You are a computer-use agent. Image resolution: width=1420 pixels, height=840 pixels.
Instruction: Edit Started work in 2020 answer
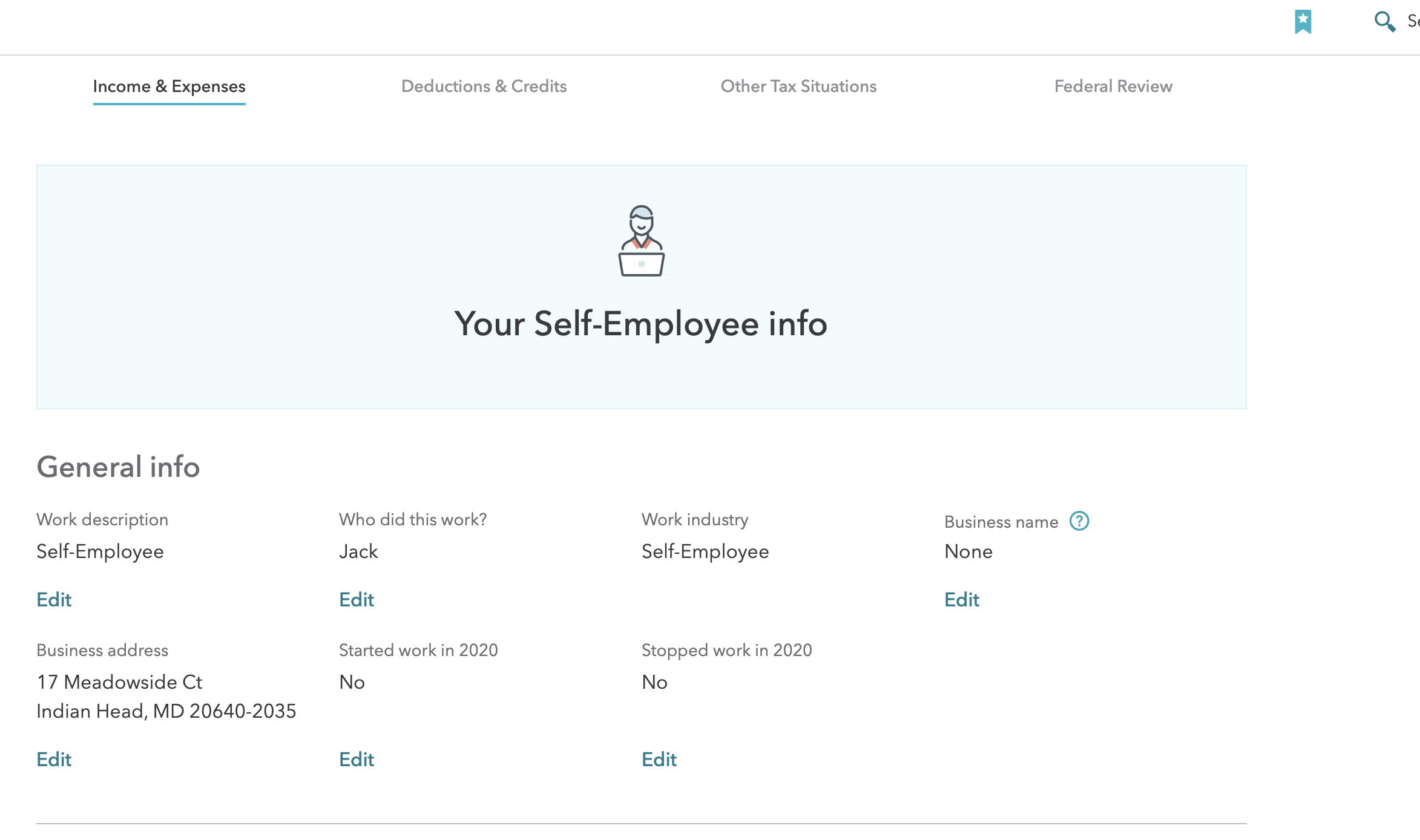[x=357, y=760]
